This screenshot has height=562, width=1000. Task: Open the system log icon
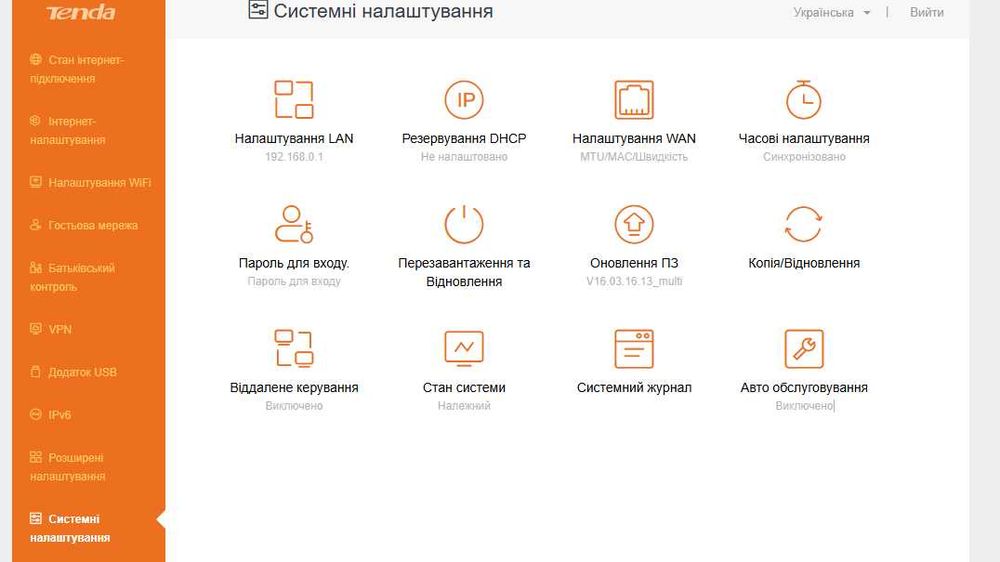tap(634, 348)
